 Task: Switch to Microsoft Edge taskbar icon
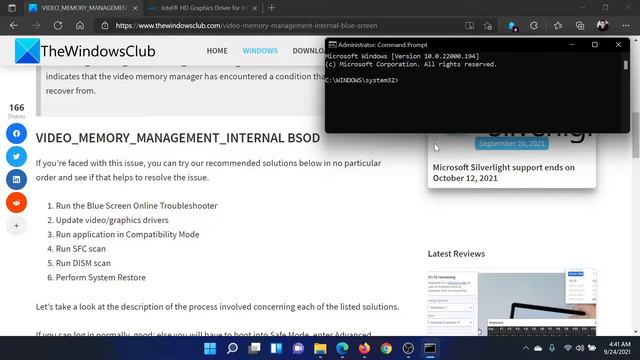click(342, 348)
